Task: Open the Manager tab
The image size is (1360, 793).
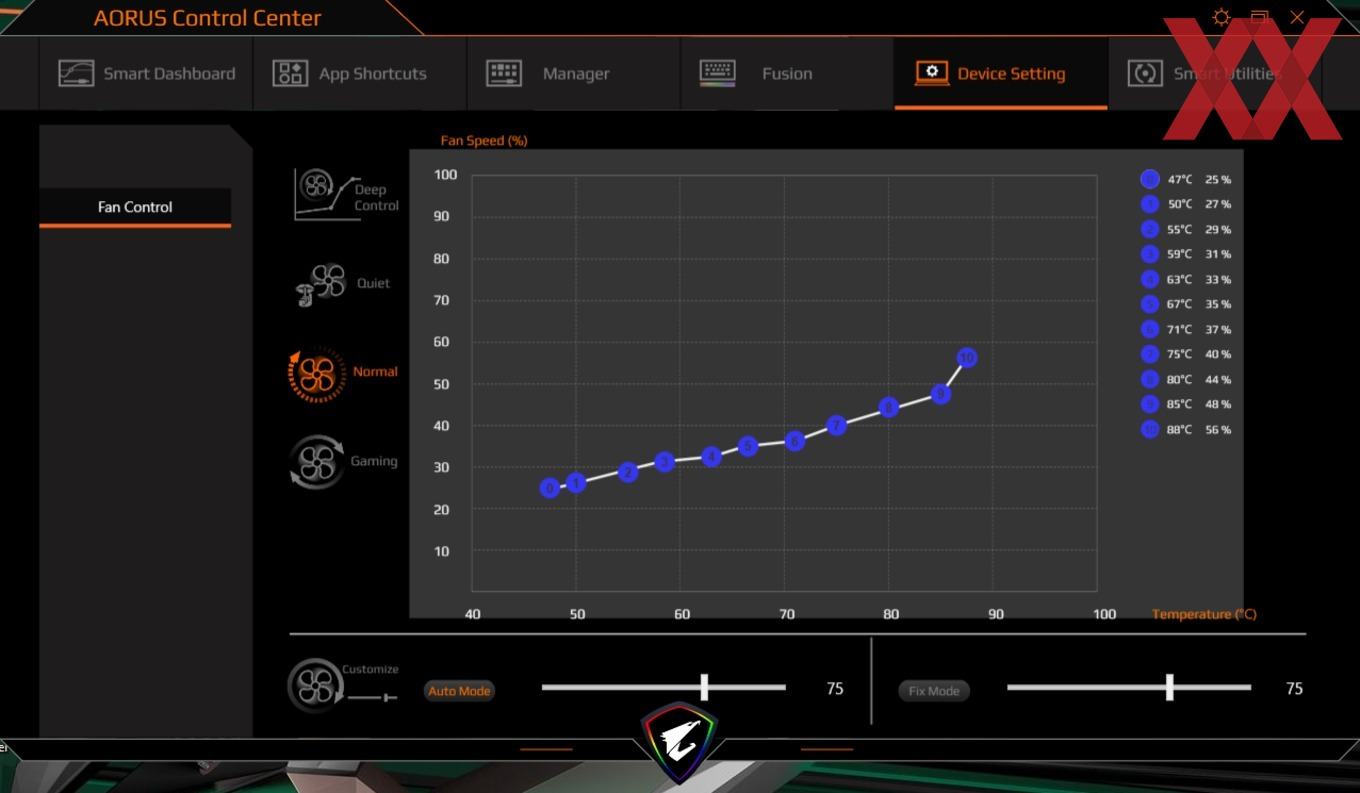Action: [x=573, y=73]
